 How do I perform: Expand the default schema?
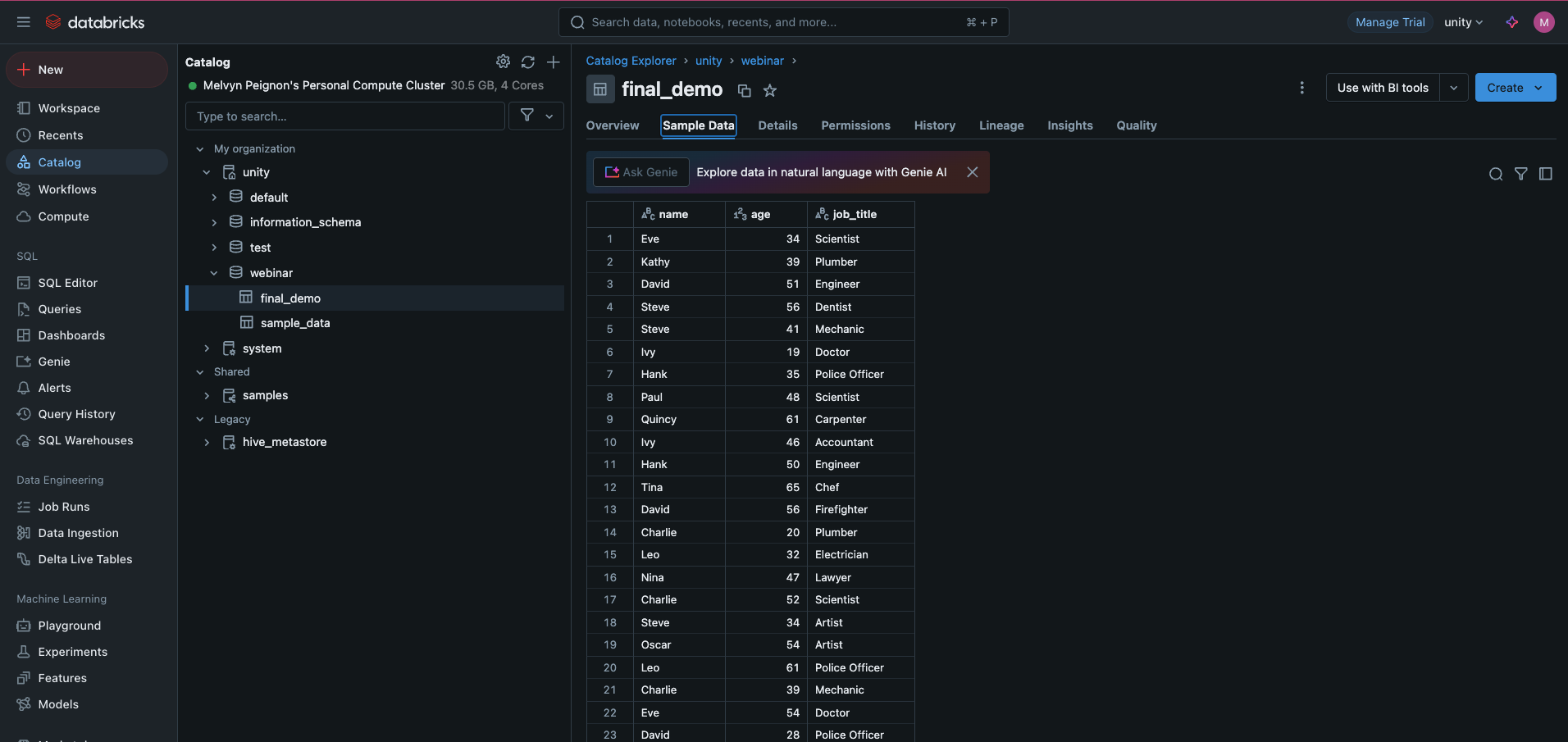(x=214, y=198)
